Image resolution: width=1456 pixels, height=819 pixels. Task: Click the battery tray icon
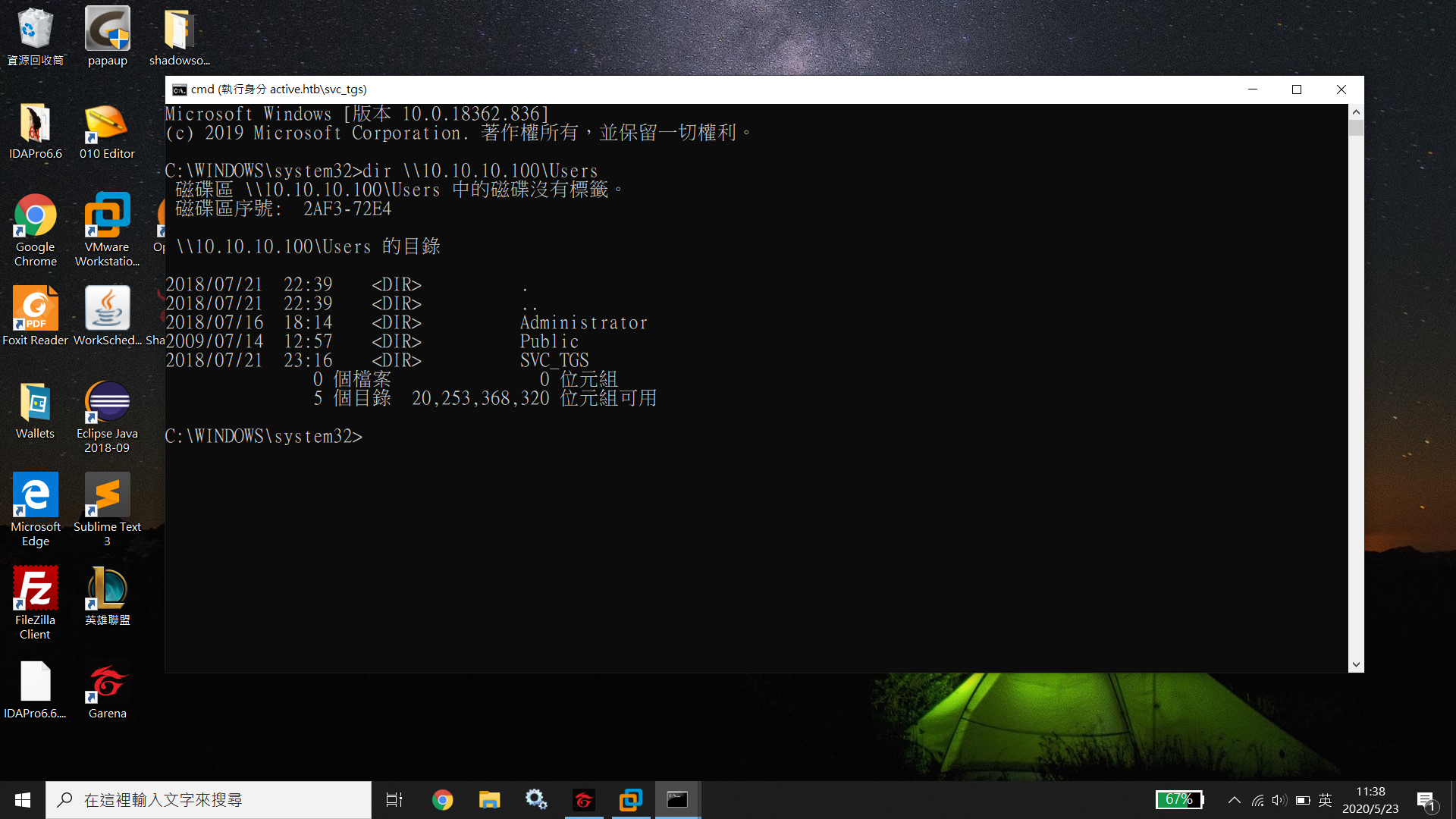click(1303, 800)
